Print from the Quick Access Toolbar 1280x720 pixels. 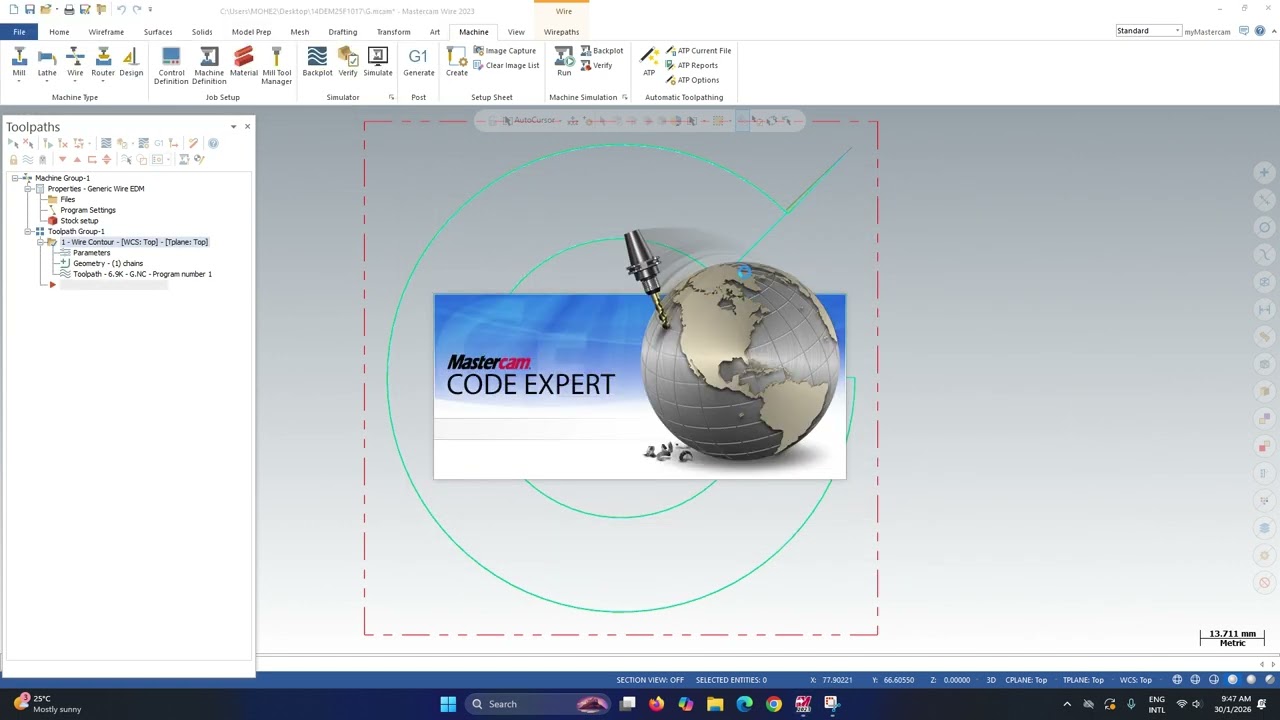pyautogui.click(x=69, y=10)
